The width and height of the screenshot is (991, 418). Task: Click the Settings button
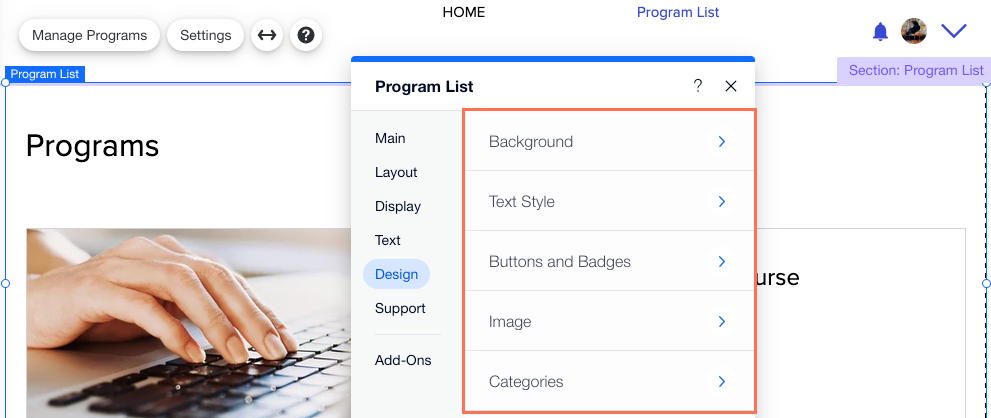205,35
